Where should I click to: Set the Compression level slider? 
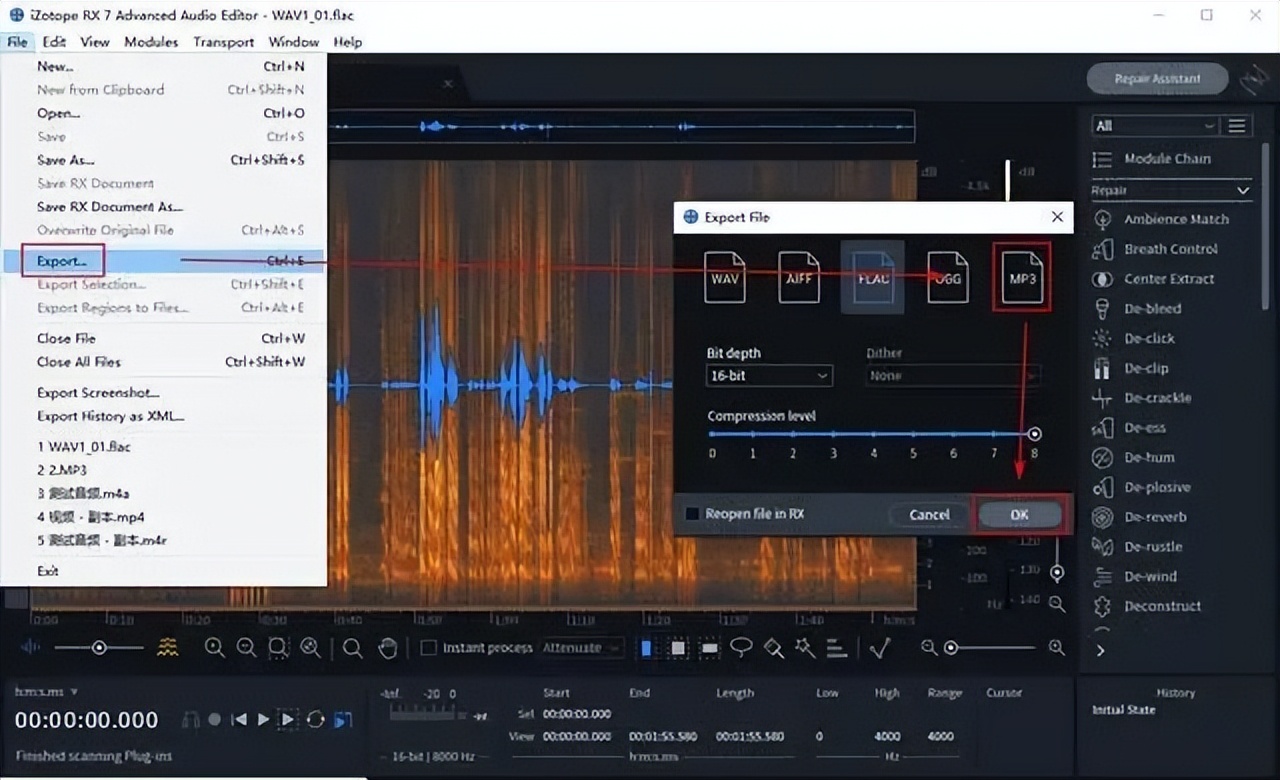(x=1034, y=433)
